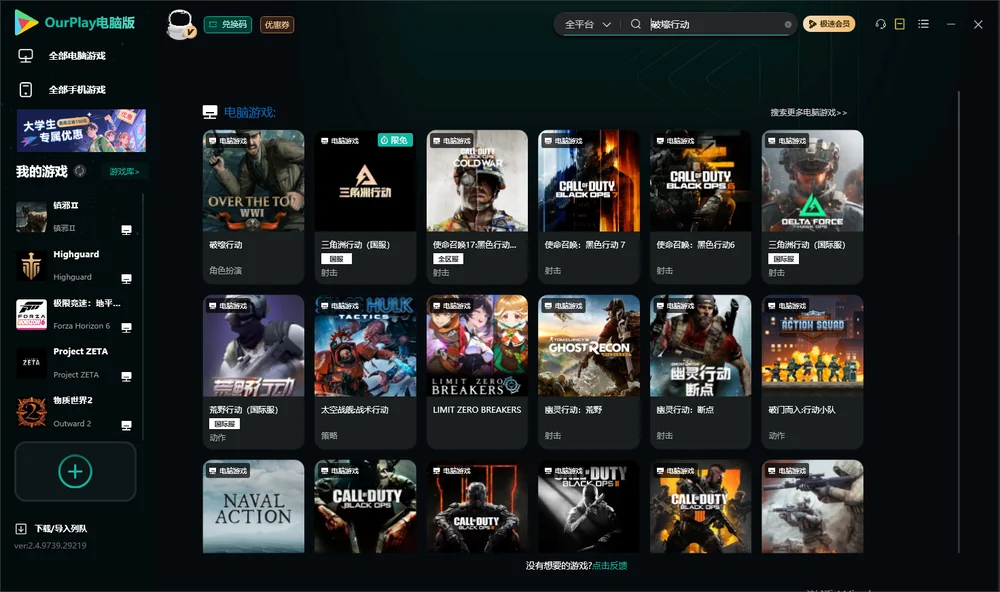Open the Delta Force game thumbnail

click(x=812, y=181)
